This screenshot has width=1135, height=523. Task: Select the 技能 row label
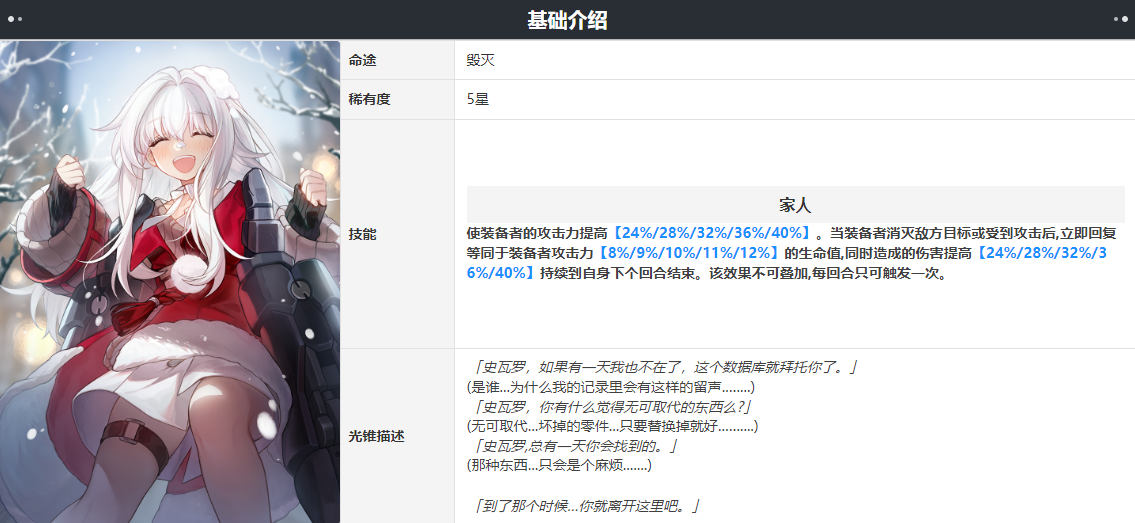[x=362, y=234]
